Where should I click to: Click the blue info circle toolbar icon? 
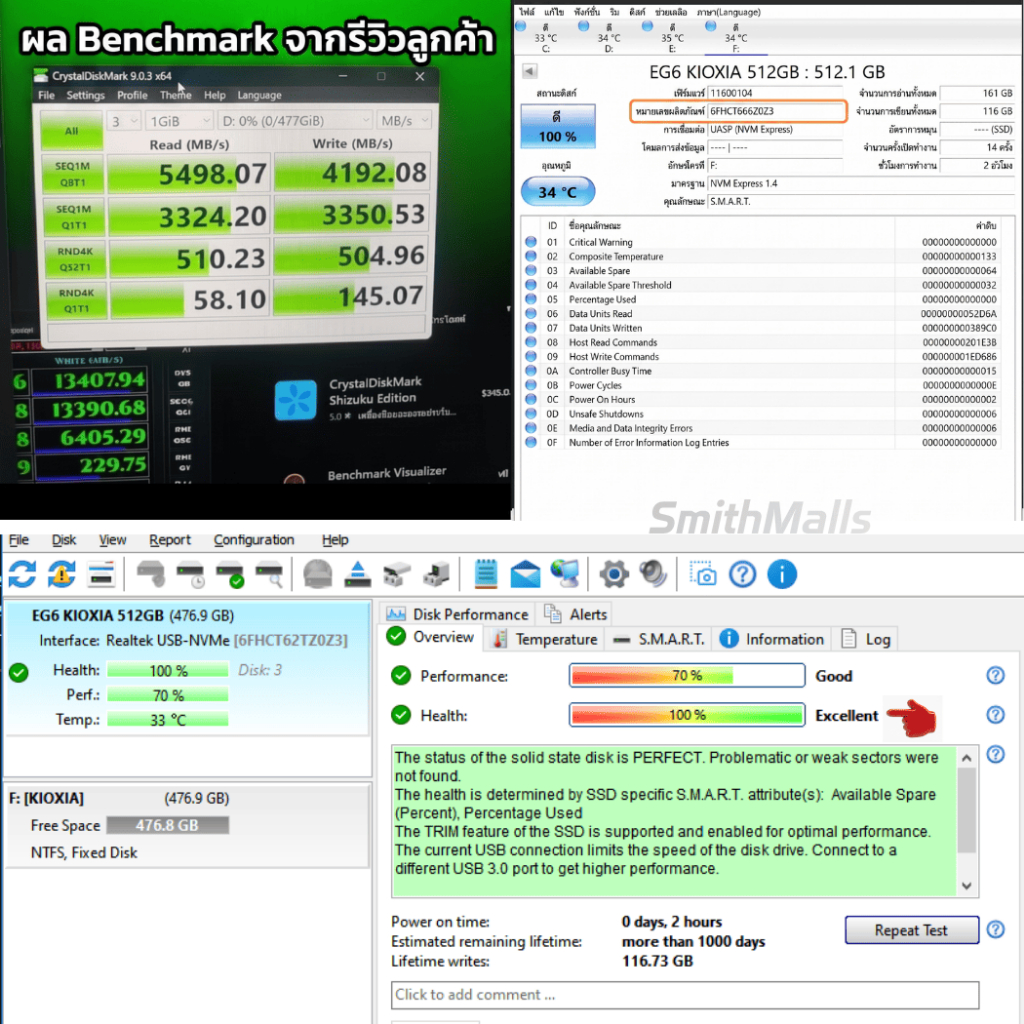click(x=782, y=575)
